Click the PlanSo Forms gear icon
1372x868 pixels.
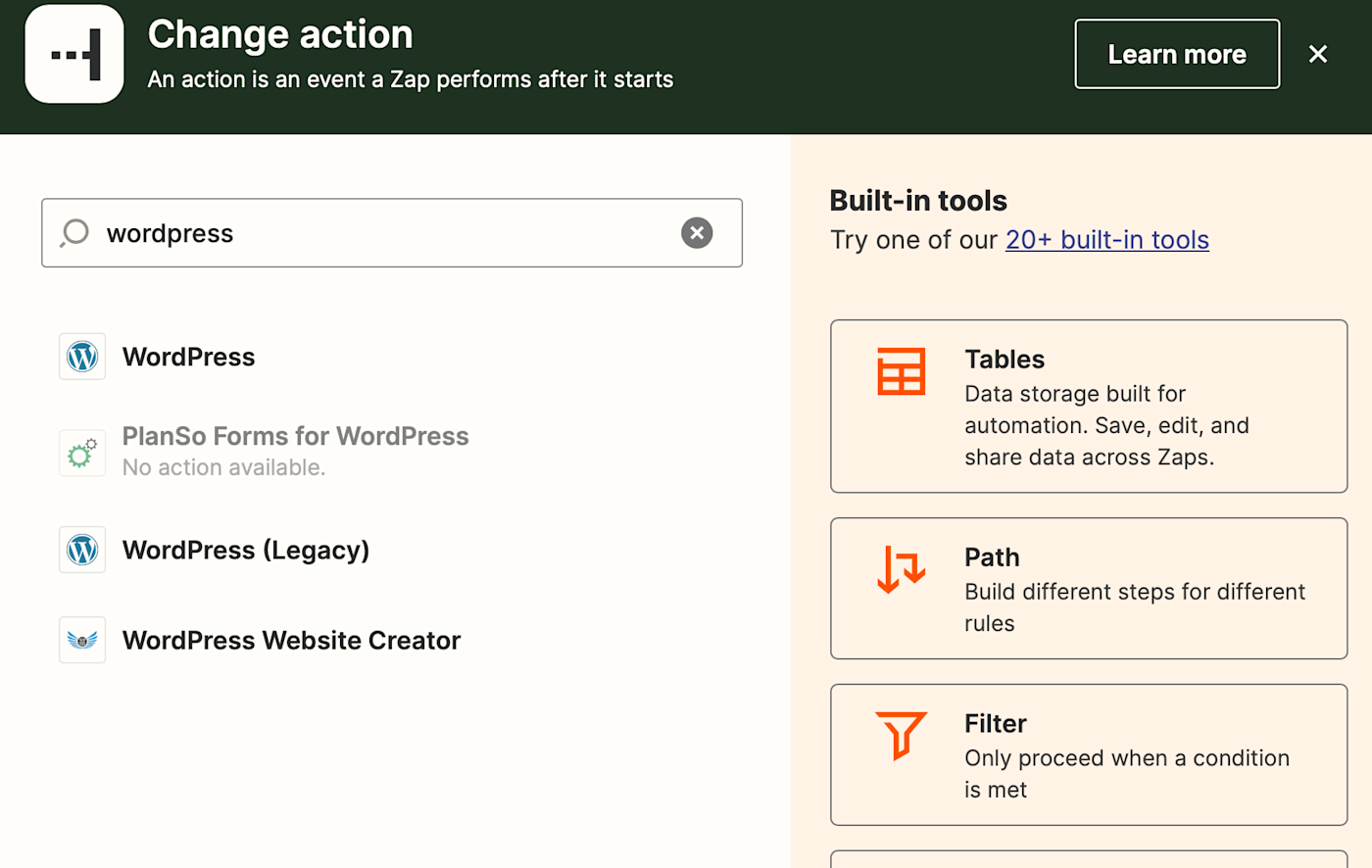(82, 453)
